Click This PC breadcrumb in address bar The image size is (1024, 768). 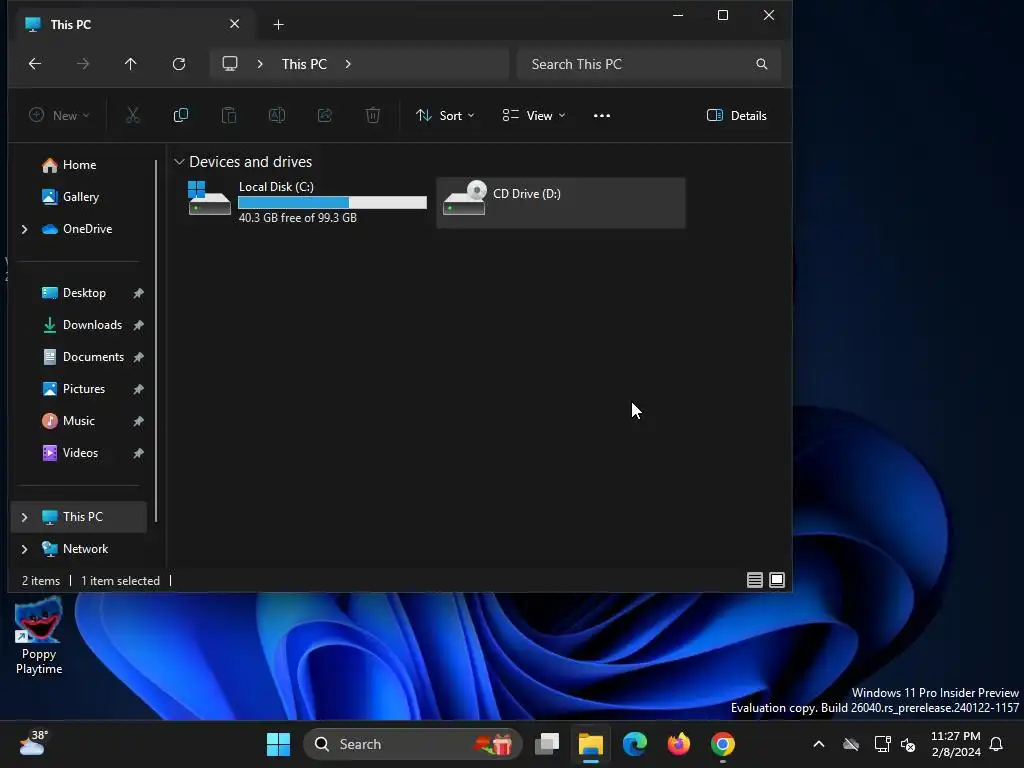tap(304, 64)
